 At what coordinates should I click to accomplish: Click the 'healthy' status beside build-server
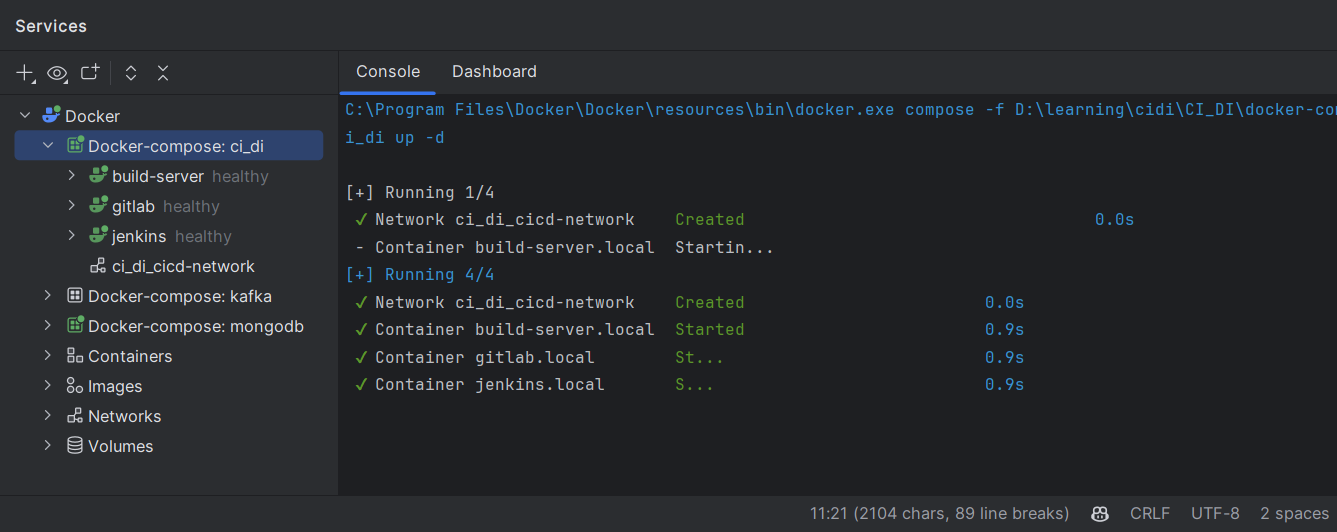tap(240, 176)
